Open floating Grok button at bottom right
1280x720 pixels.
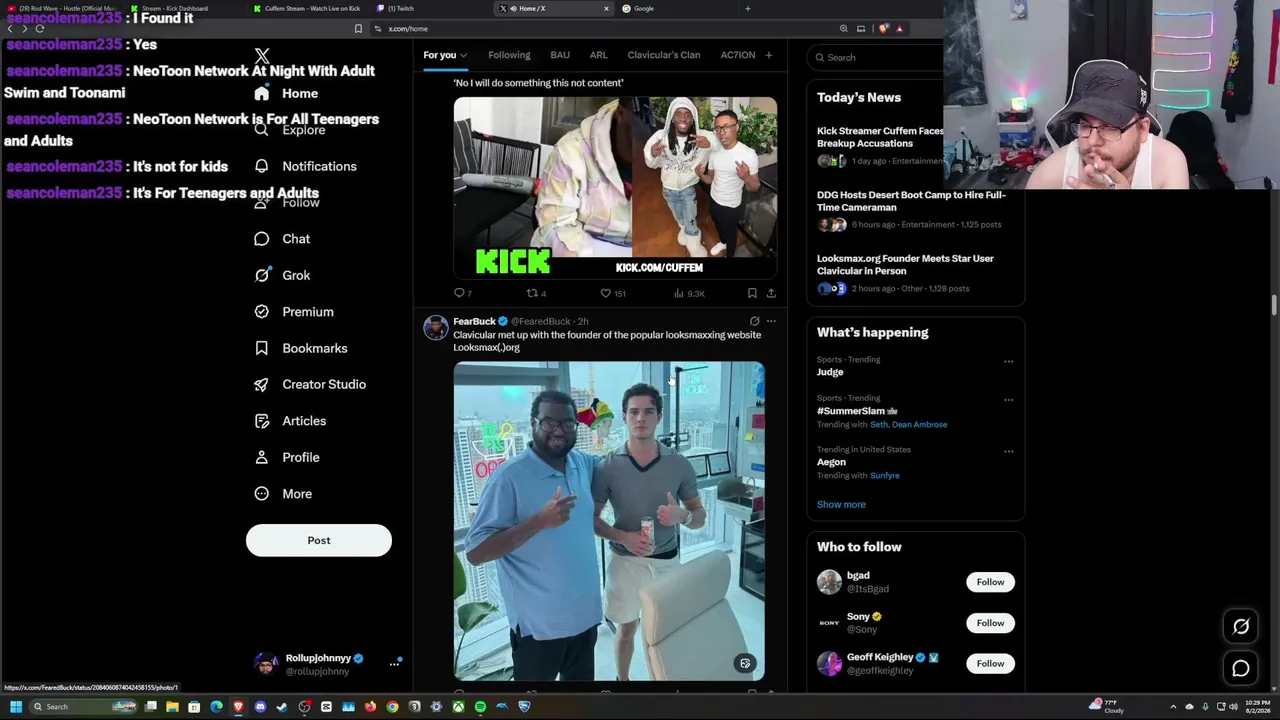click(x=1241, y=627)
